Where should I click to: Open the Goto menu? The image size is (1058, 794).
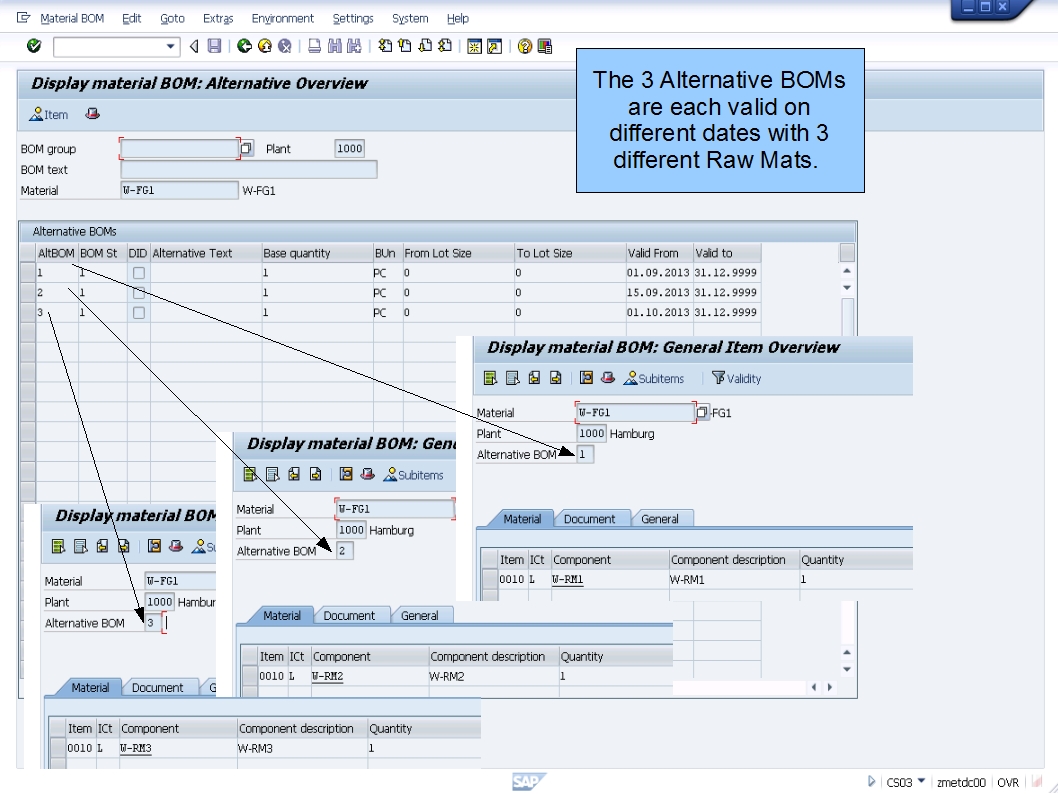click(172, 18)
